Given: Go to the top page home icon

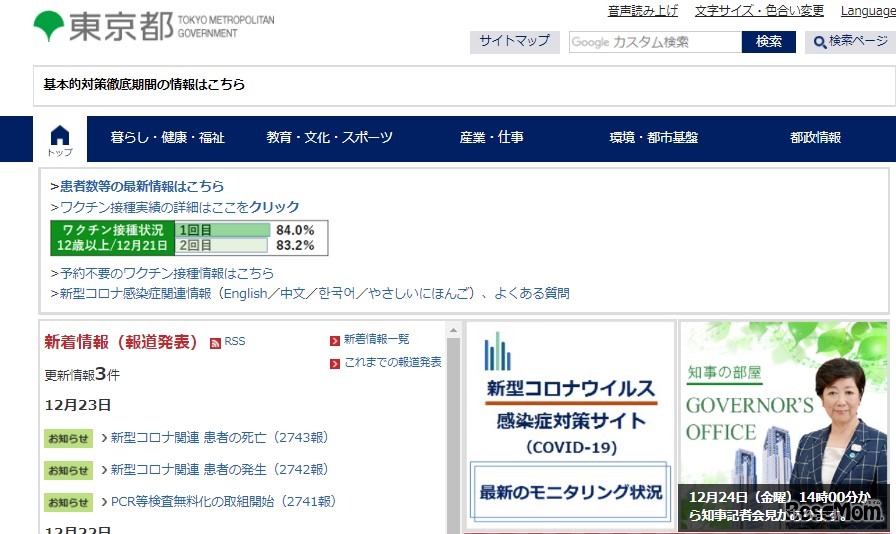Looking at the screenshot, I should click(x=60, y=139).
